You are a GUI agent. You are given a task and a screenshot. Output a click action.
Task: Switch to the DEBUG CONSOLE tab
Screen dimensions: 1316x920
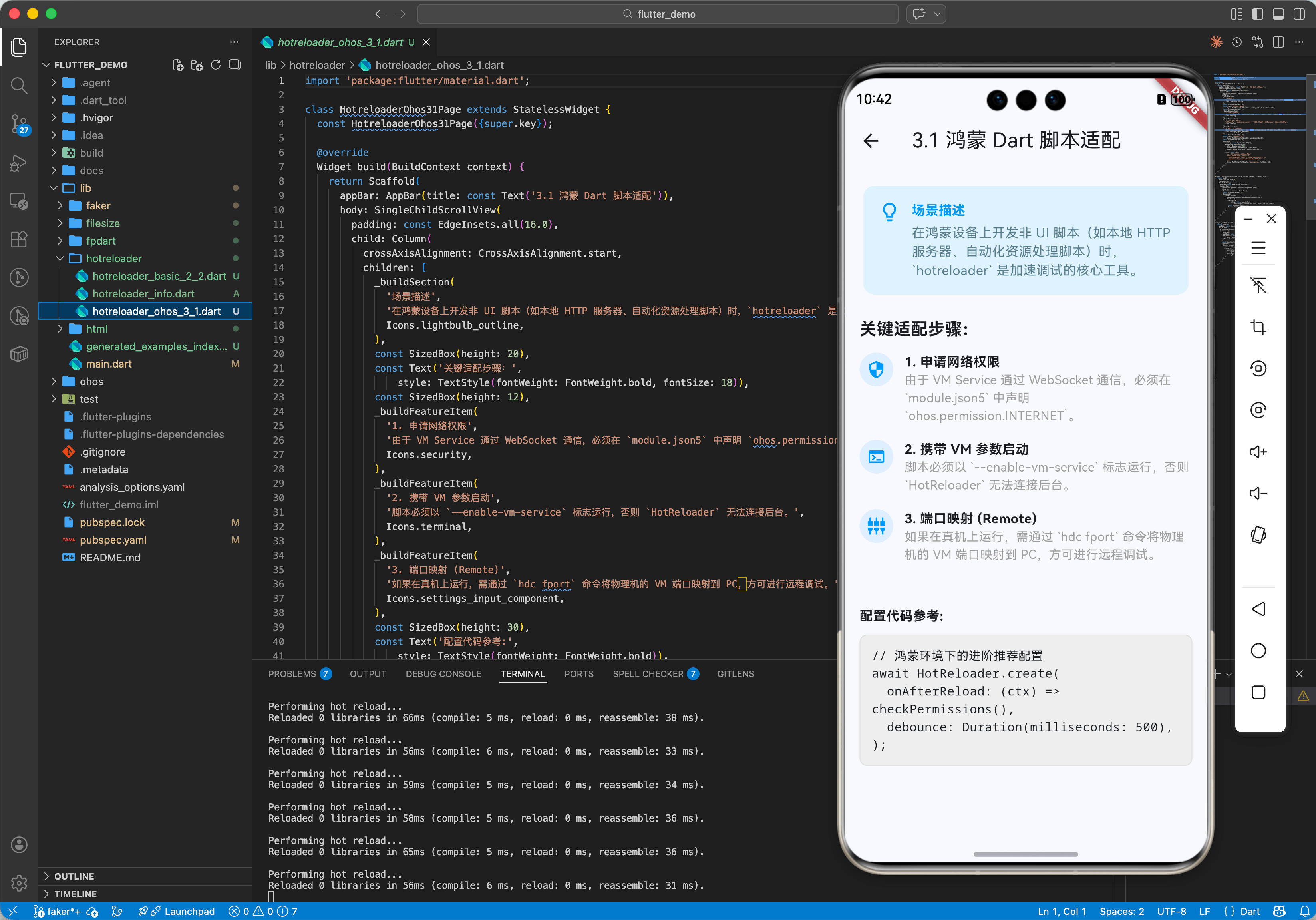coord(443,674)
